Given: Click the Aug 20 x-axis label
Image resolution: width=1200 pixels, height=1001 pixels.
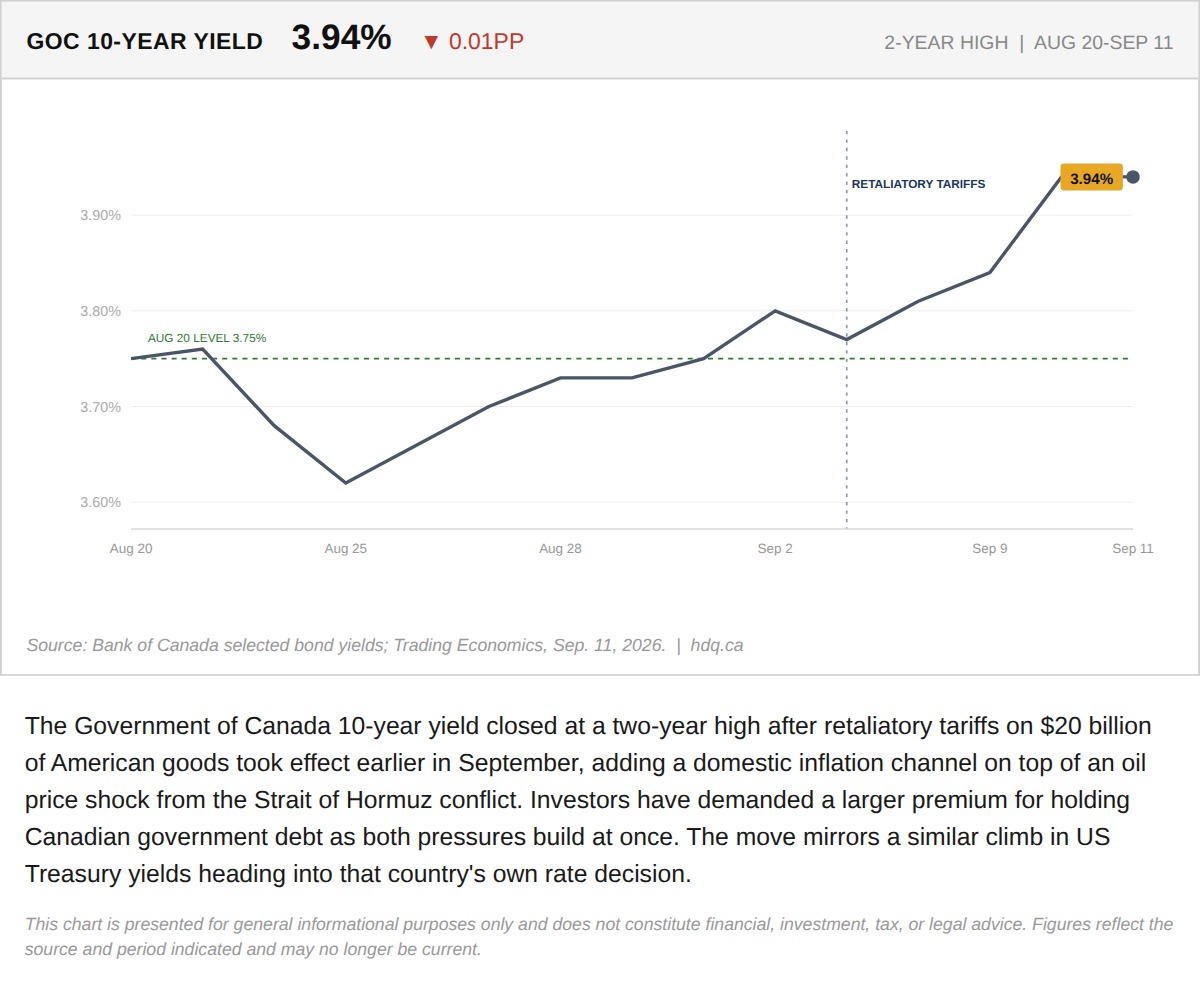Looking at the screenshot, I should (131, 549).
